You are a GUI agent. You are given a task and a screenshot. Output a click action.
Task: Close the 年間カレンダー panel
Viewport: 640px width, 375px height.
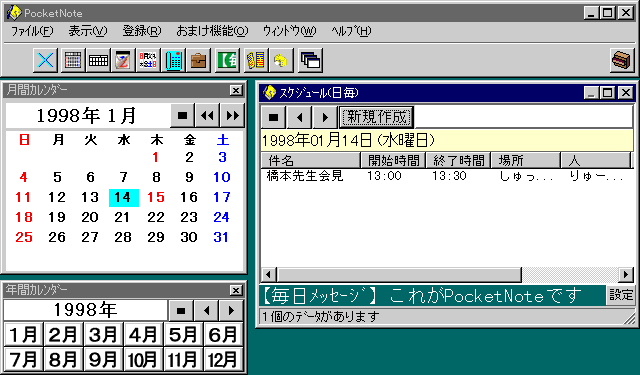(x=236, y=291)
